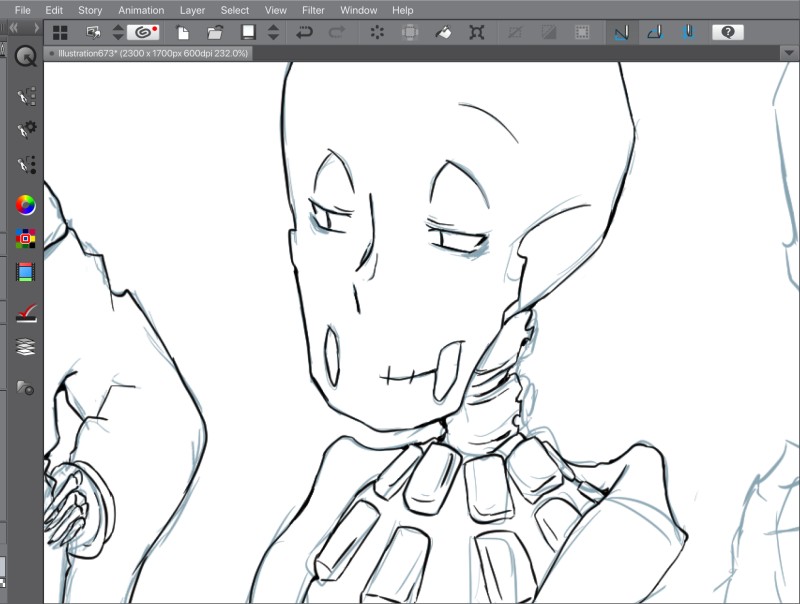This screenshot has width=800, height=604.
Task: Open the Select menu
Action: click(x=235, y=10)
